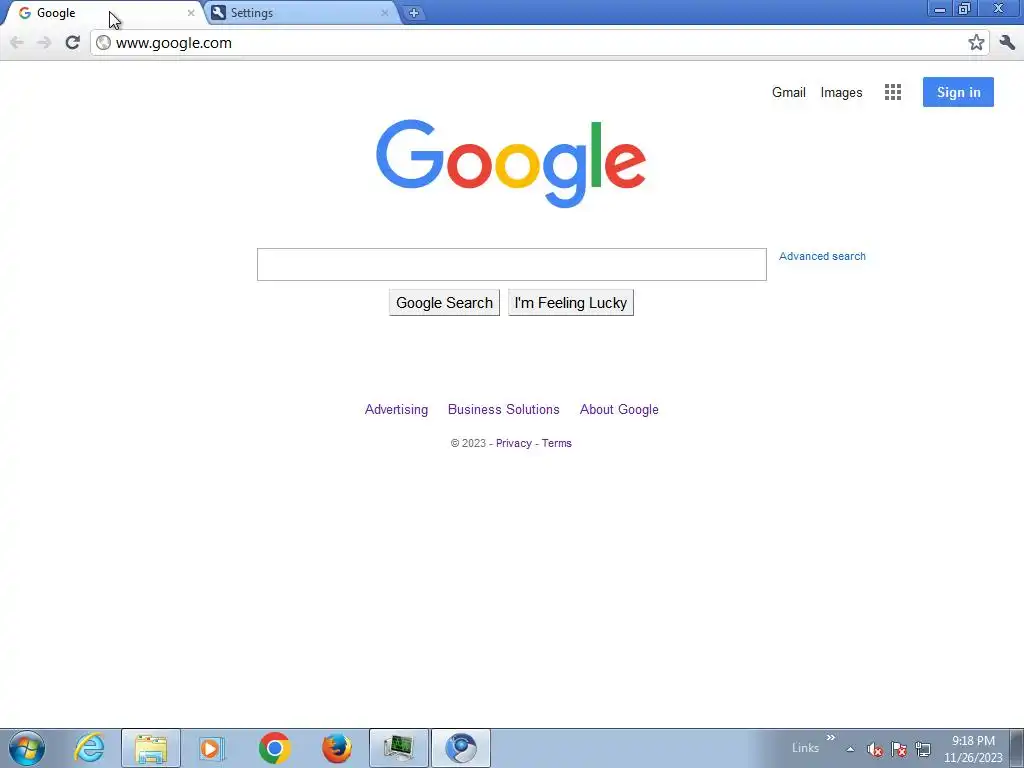Show hidden tray icons arrow
The image size is (1024, 768).
point(850,749)
